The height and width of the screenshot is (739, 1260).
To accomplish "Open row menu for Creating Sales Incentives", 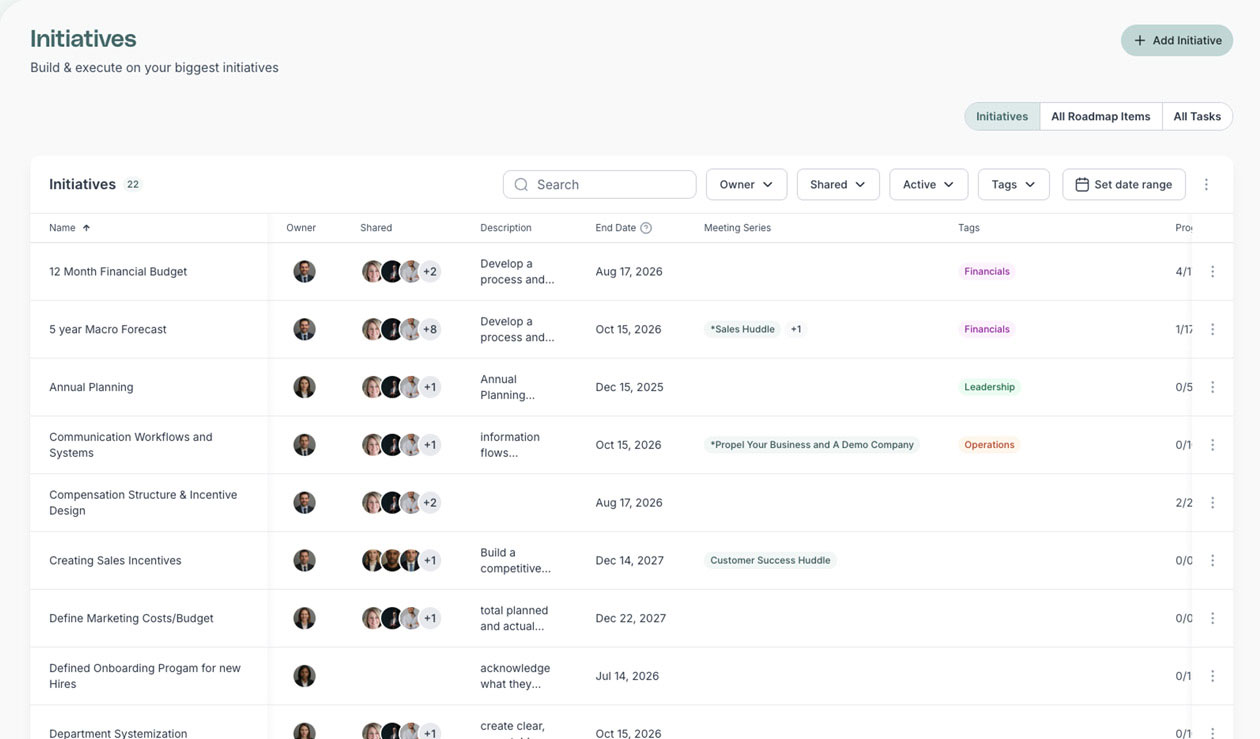I will [1212, 560].
